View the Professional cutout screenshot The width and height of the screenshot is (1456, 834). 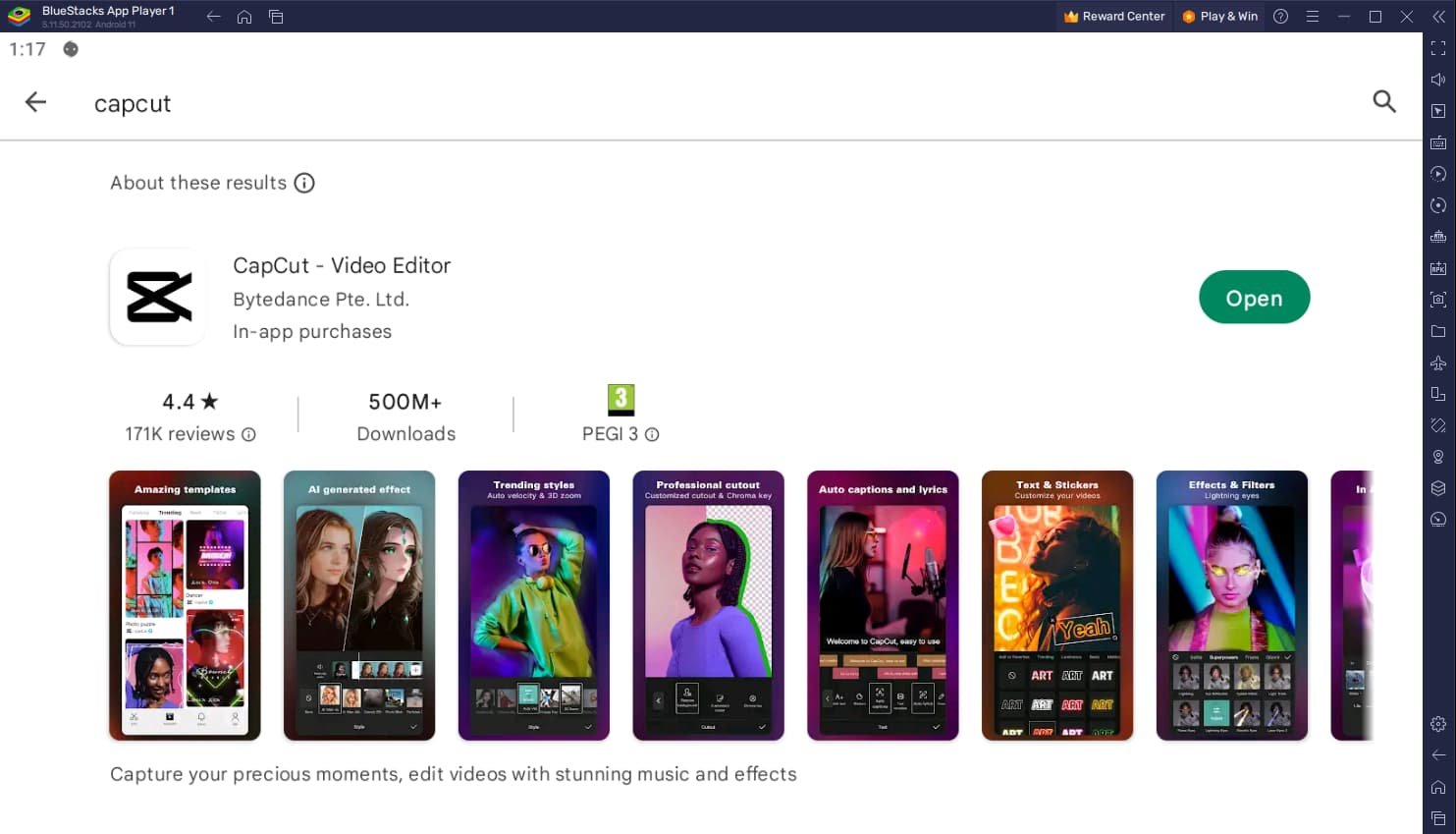pyautogui.click(x=709, y=605)
